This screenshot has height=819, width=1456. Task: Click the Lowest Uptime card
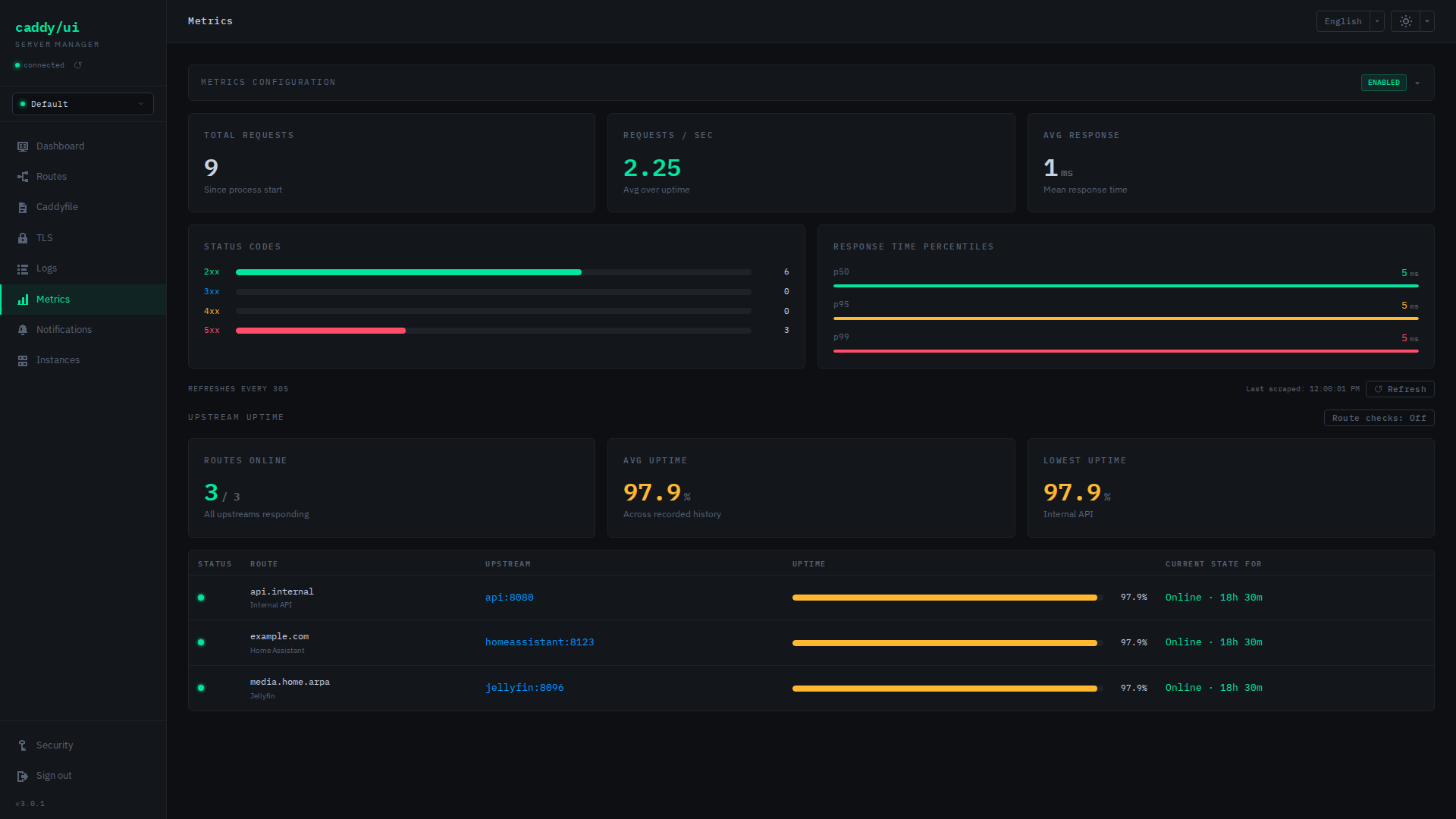point(1231,488)
